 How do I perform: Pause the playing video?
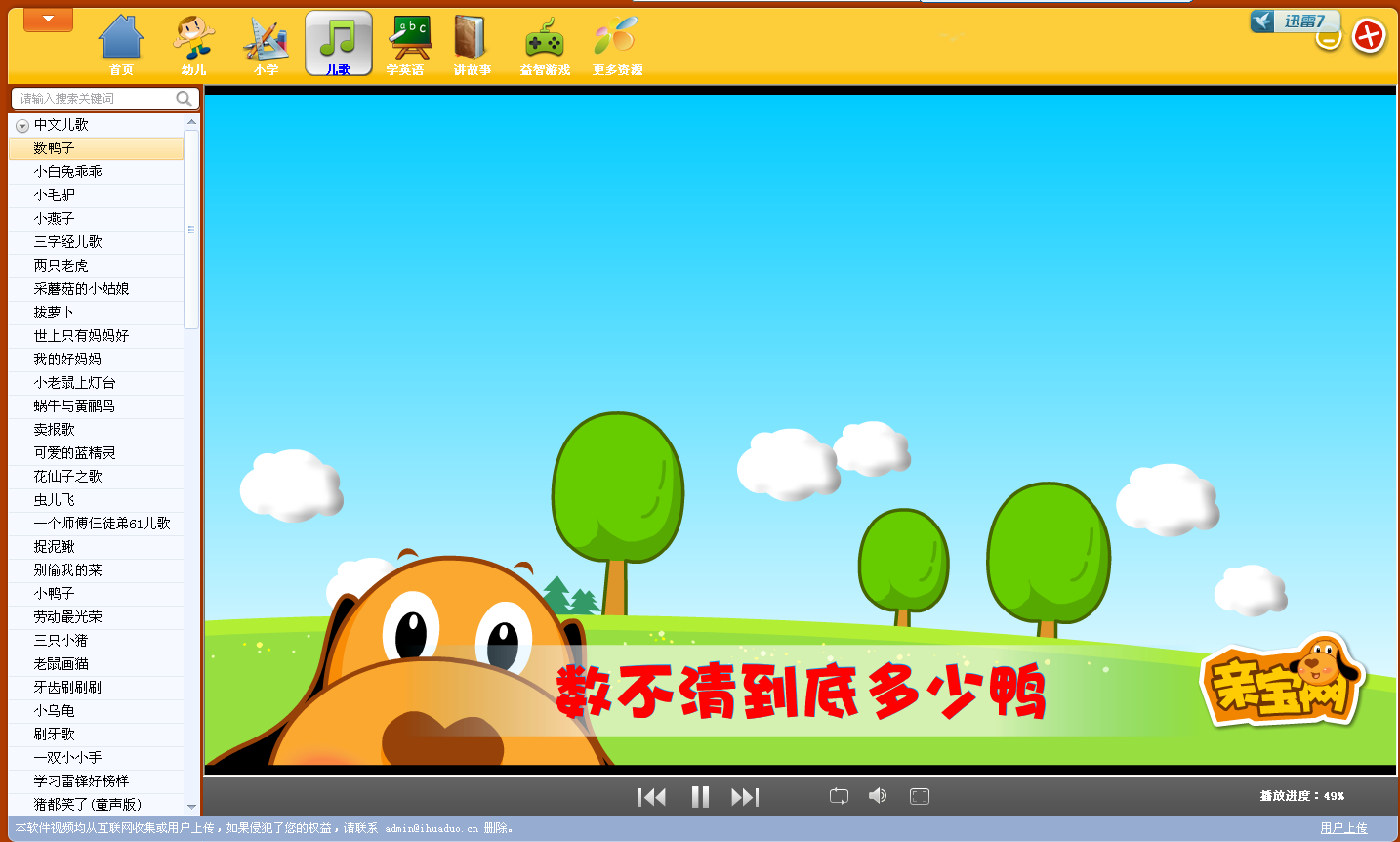click(700, 797)
